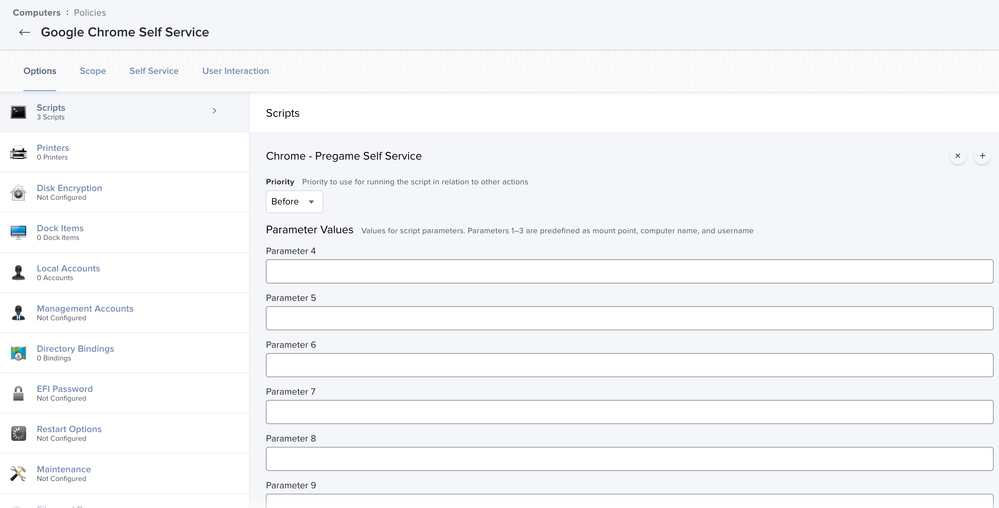Click the '0 Dock Items' count text

pyautogui.click(x=58, y=238)
